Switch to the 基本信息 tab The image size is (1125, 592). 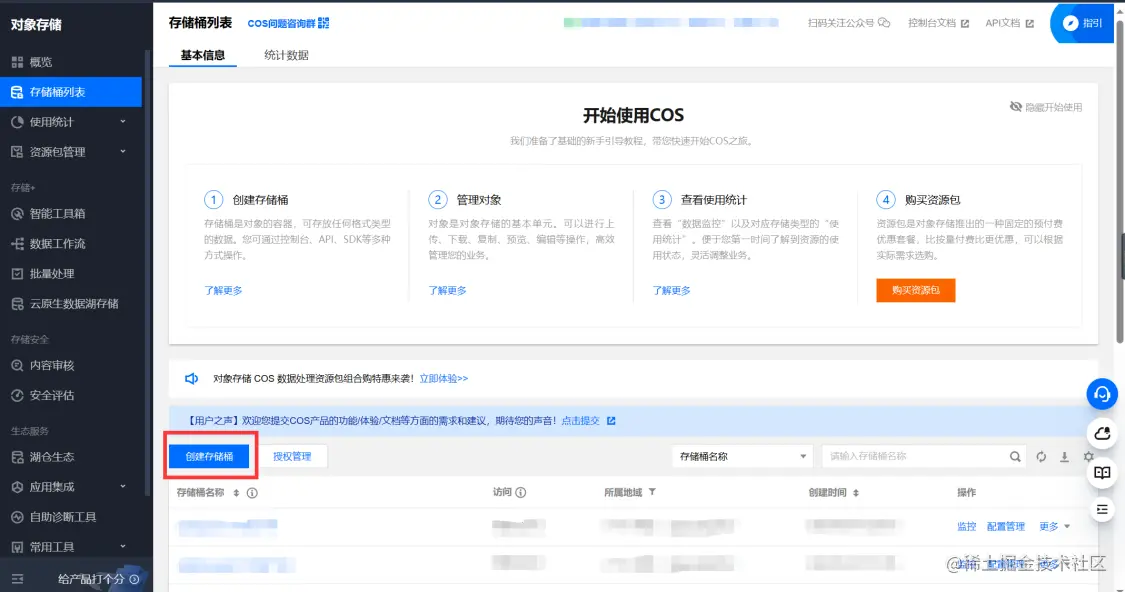click(x=202, y=55)
